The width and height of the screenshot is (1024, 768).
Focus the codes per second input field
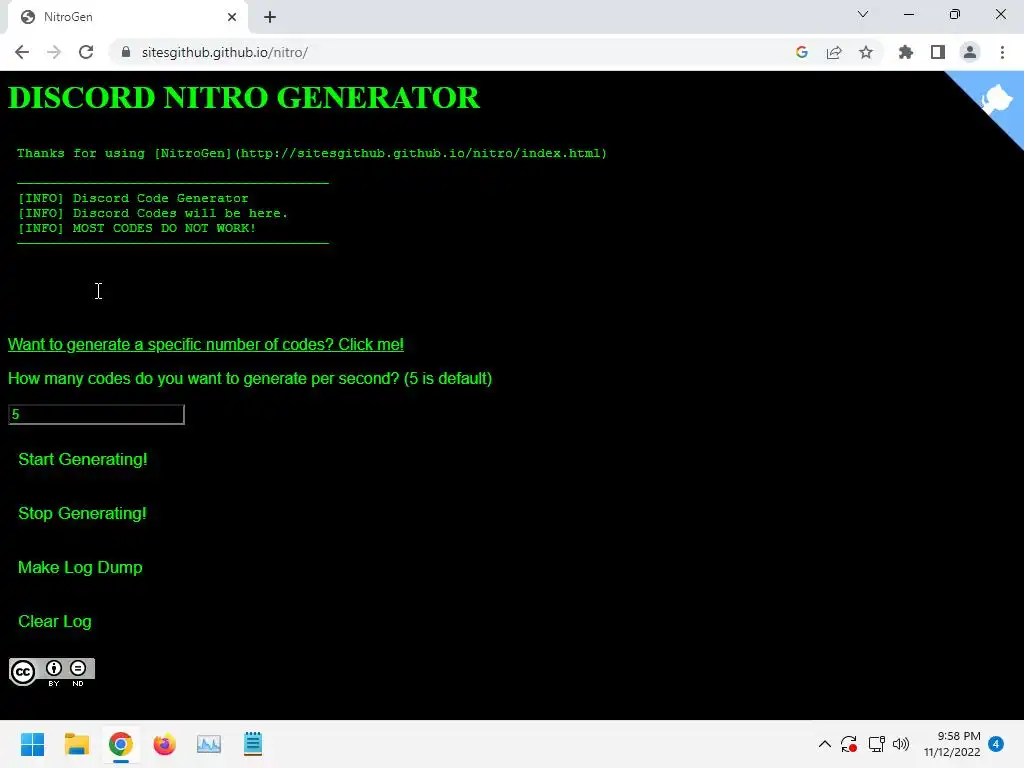[96, 414]
